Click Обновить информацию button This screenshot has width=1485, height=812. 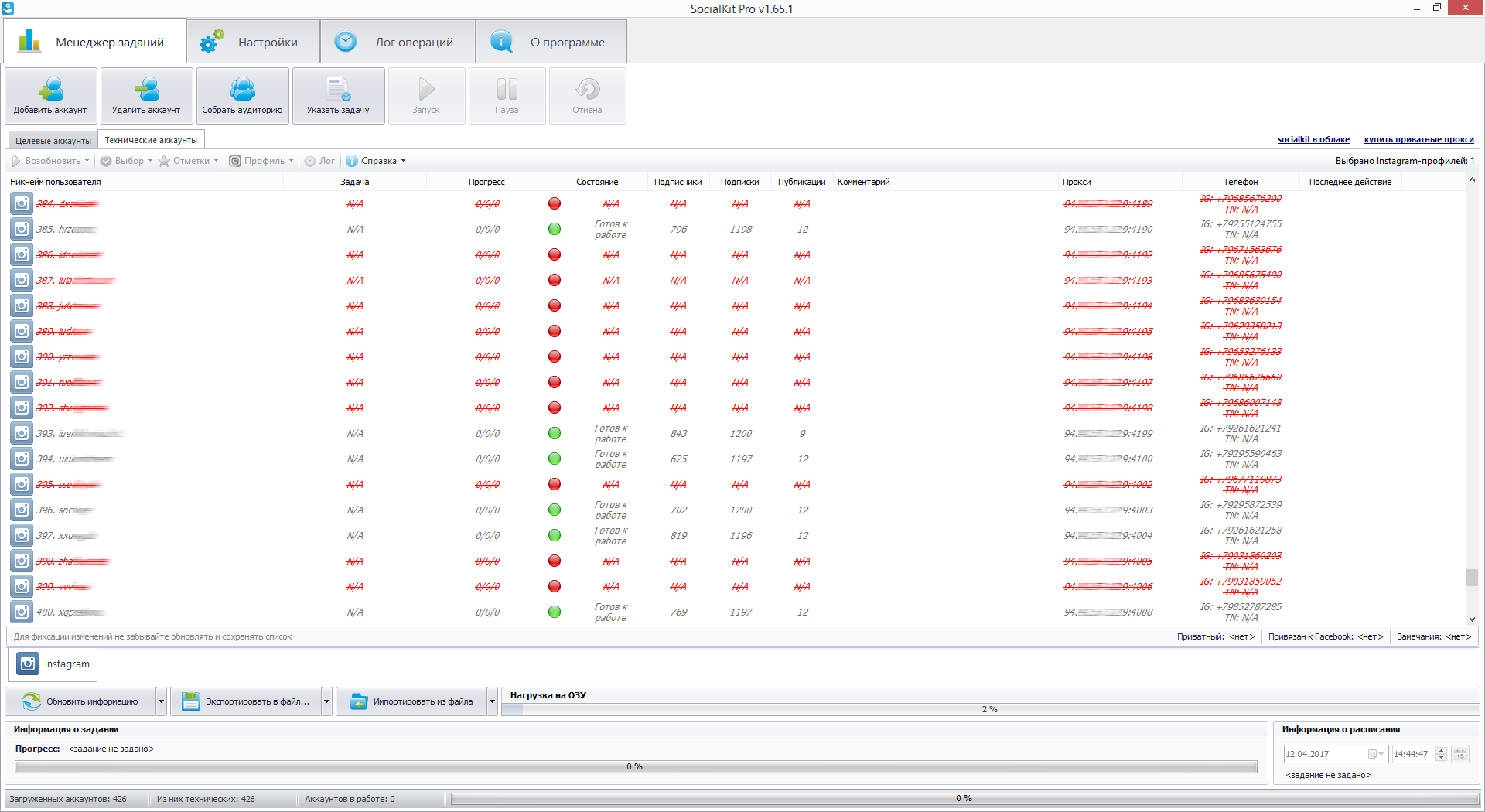pyautogui.click(x=81, y=701)
